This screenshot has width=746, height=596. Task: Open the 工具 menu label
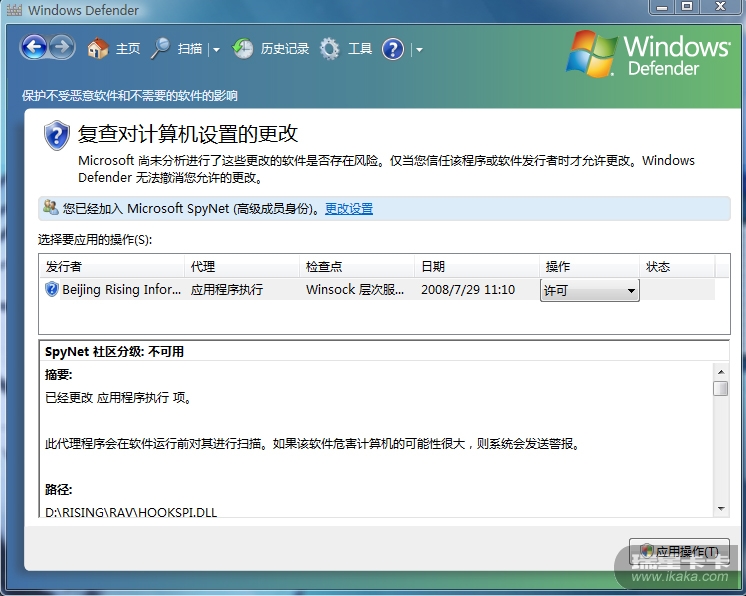[x=360, y=49]
